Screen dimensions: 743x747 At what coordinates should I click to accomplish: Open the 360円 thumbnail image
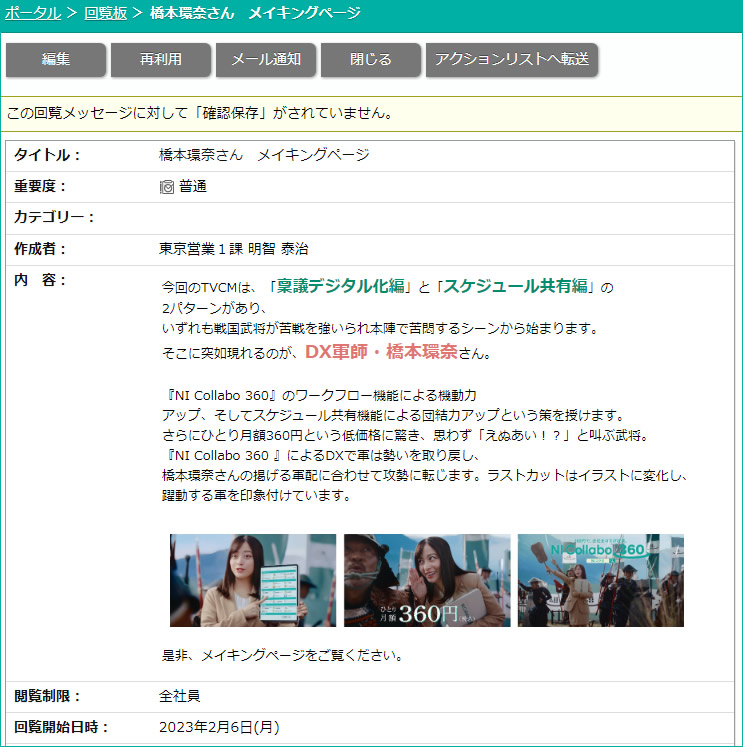(427, 580)
